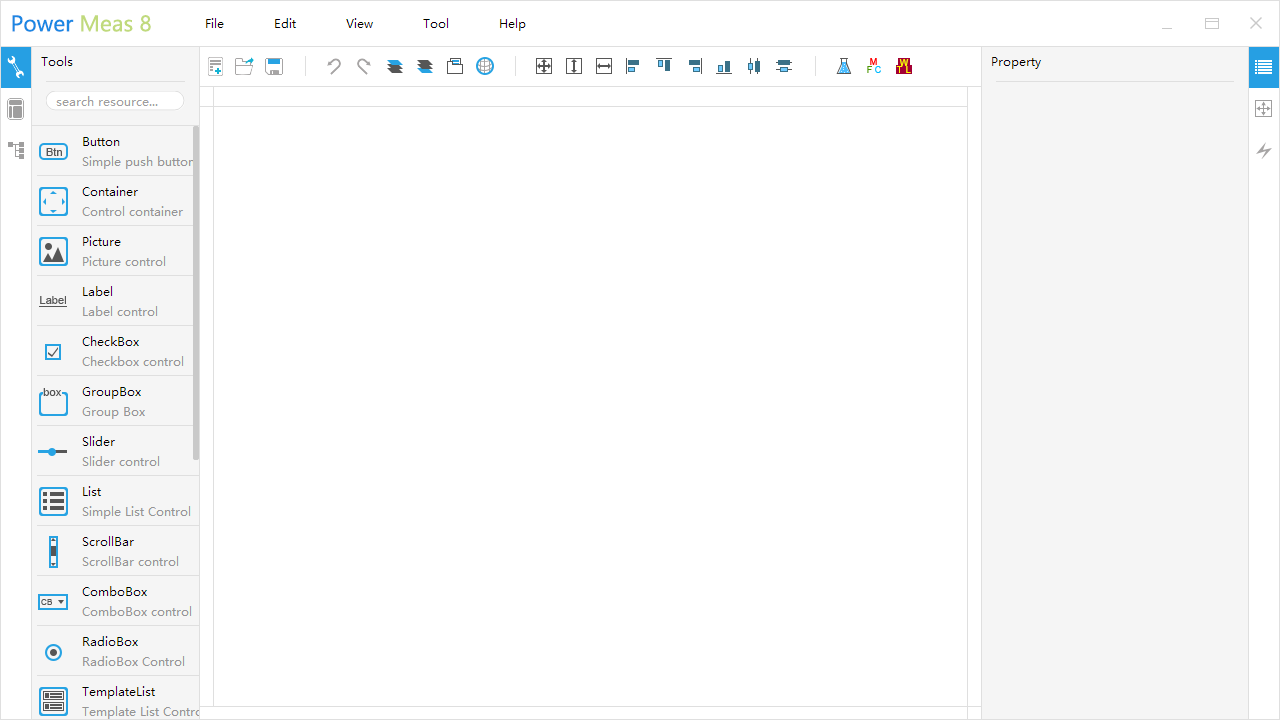Align selected controls to top

coord(664,66)
